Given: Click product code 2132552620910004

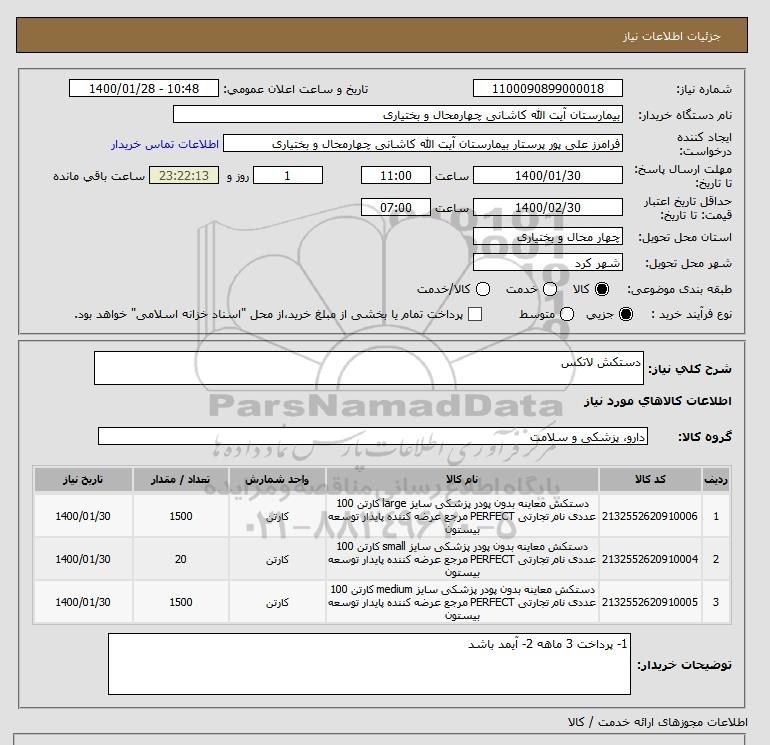Looking at the screenshot, I should pyautogui.click(x=650, y=559).
